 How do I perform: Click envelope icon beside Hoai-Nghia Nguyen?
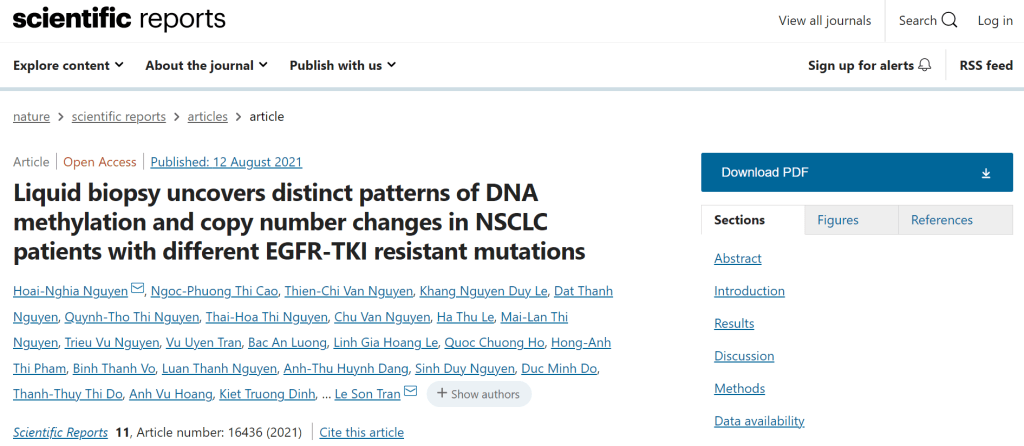[x=138, y=290]
